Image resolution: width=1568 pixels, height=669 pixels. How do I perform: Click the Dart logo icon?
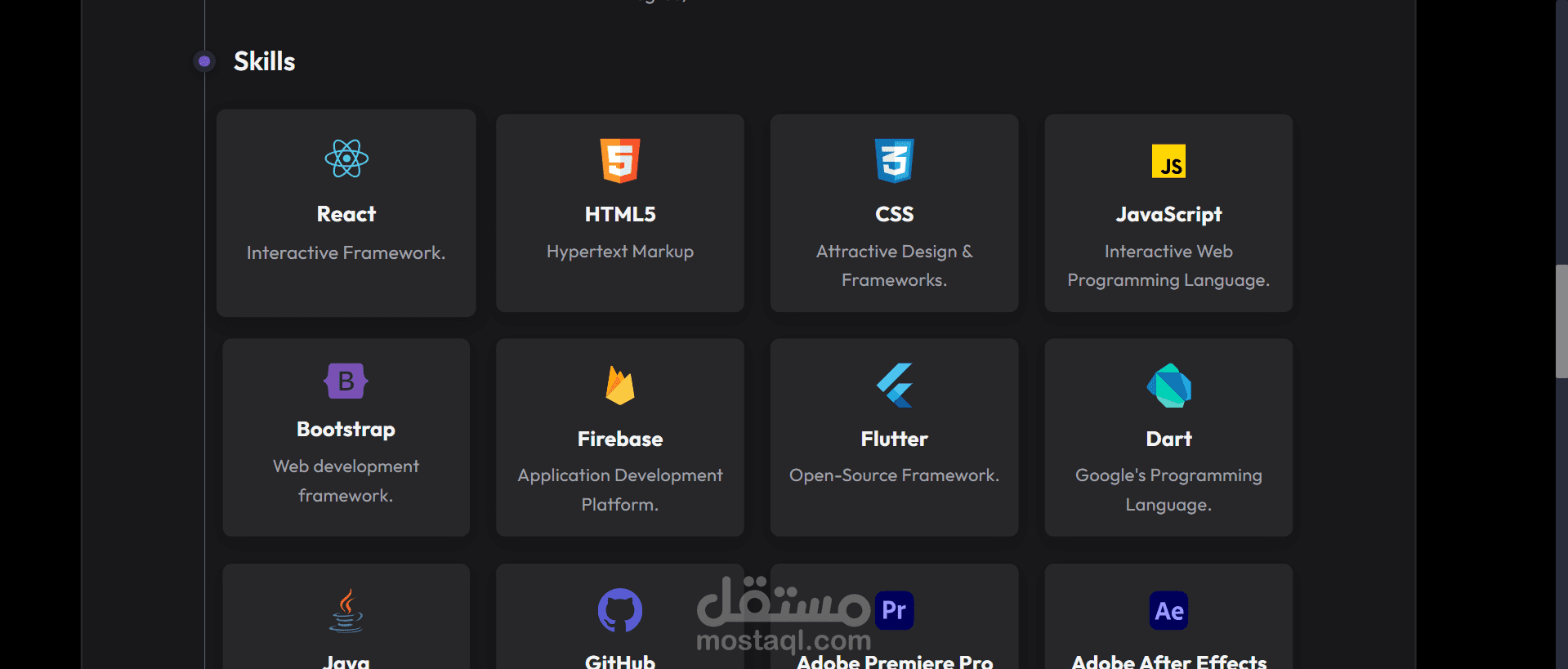click(1168, 385)
